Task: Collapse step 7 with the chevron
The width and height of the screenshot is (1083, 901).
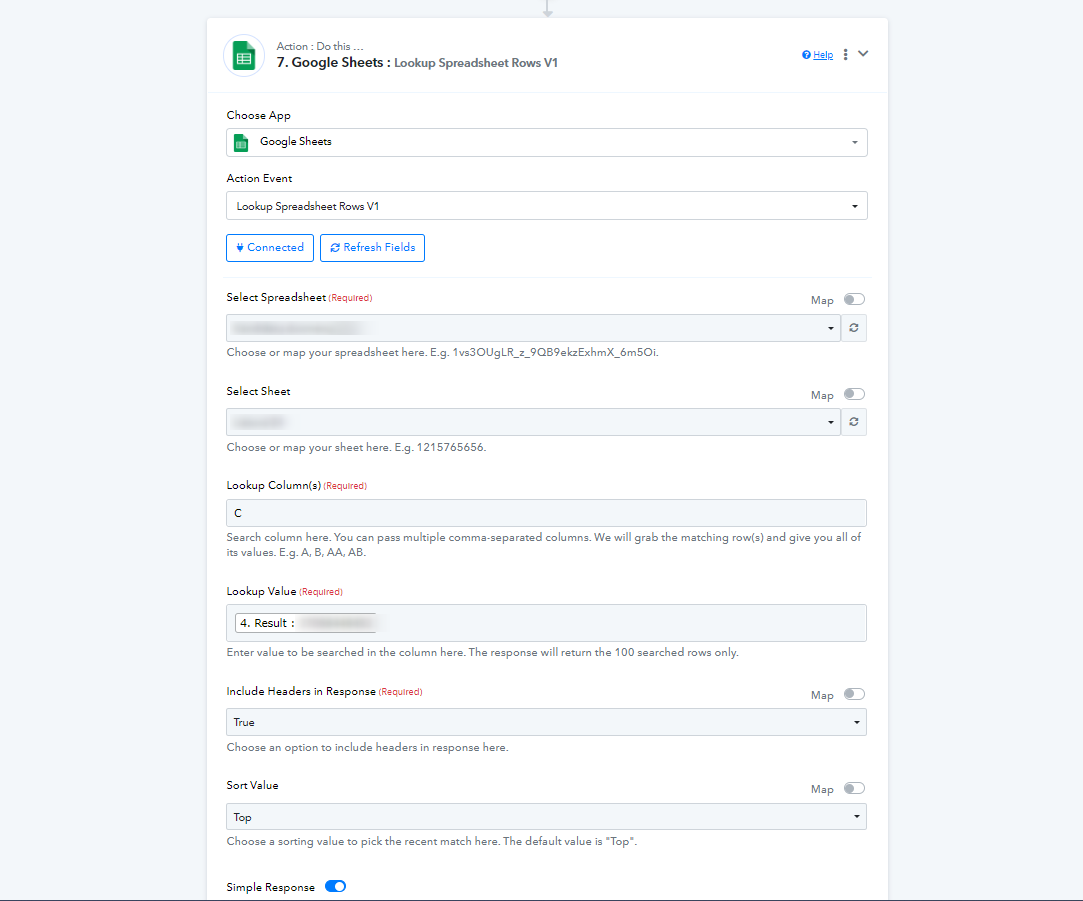Action: pyautogui.click(x=863, y=53)
